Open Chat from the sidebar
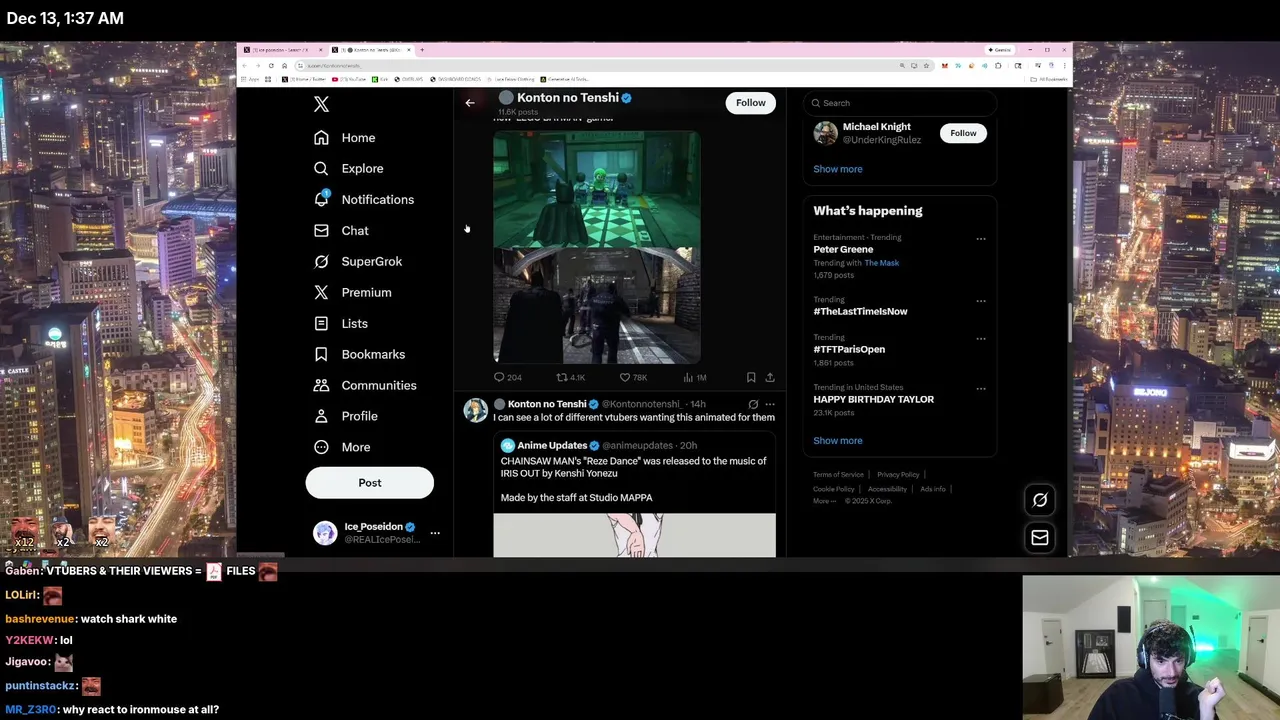 click(341, 231)
